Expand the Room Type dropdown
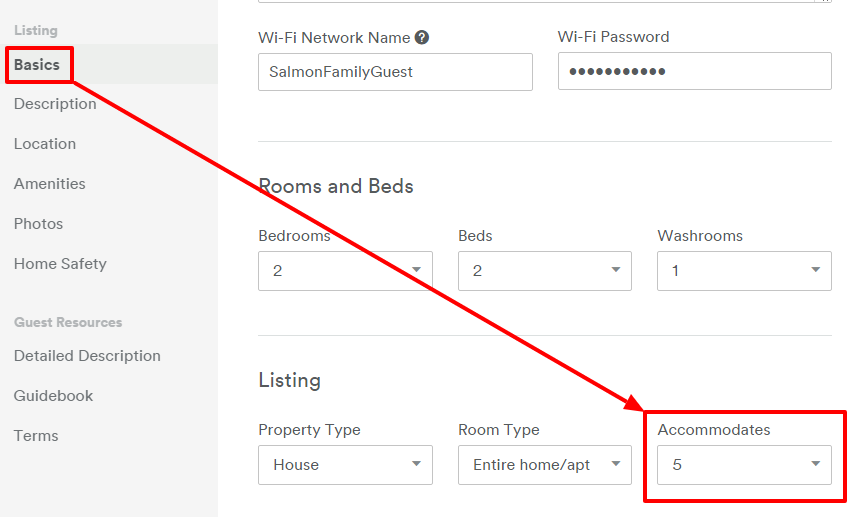This screenshot has width=867, height=517. pyautogui.click(x=544, y=465)
